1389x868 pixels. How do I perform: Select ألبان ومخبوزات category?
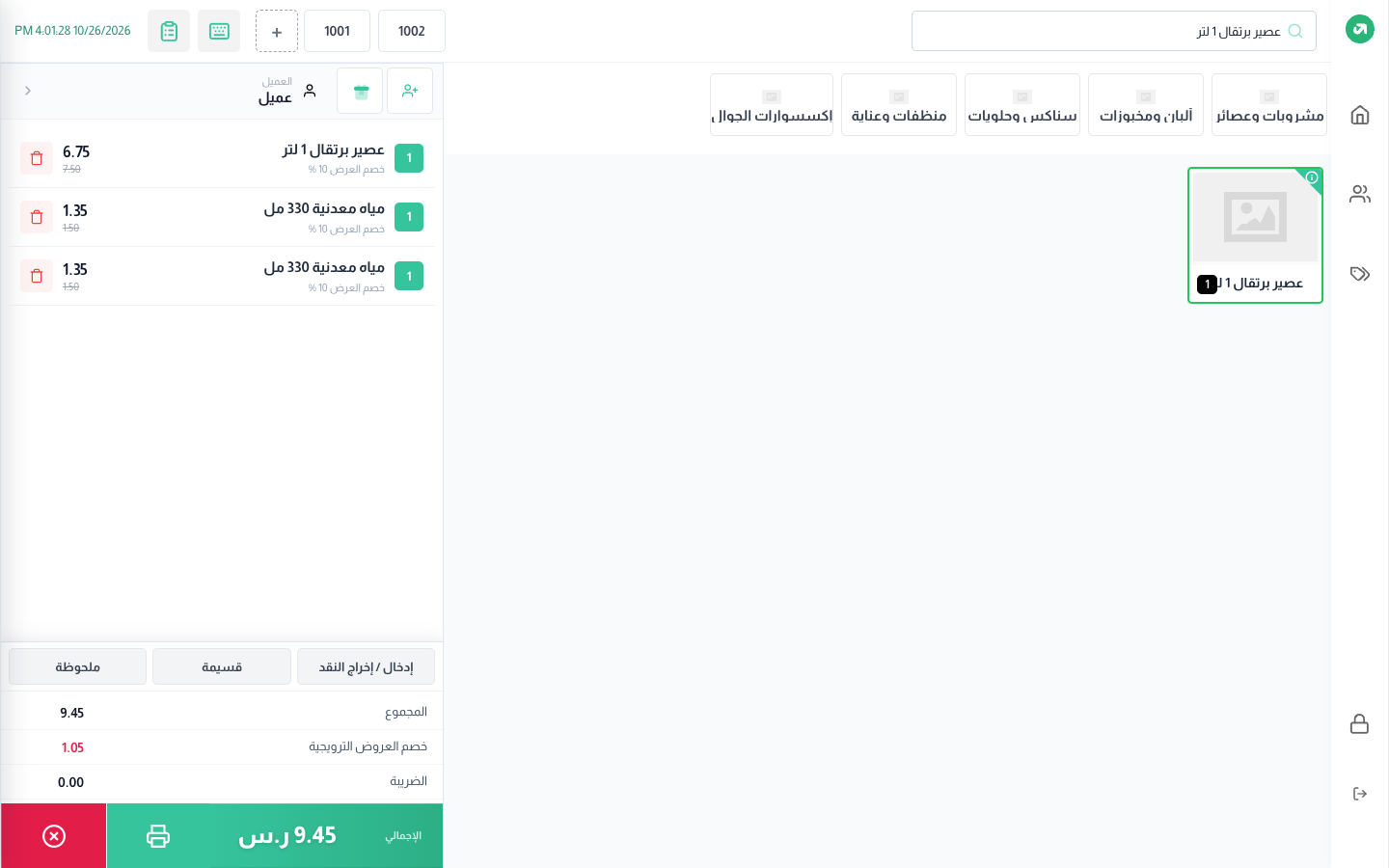tap(1146, 105)
